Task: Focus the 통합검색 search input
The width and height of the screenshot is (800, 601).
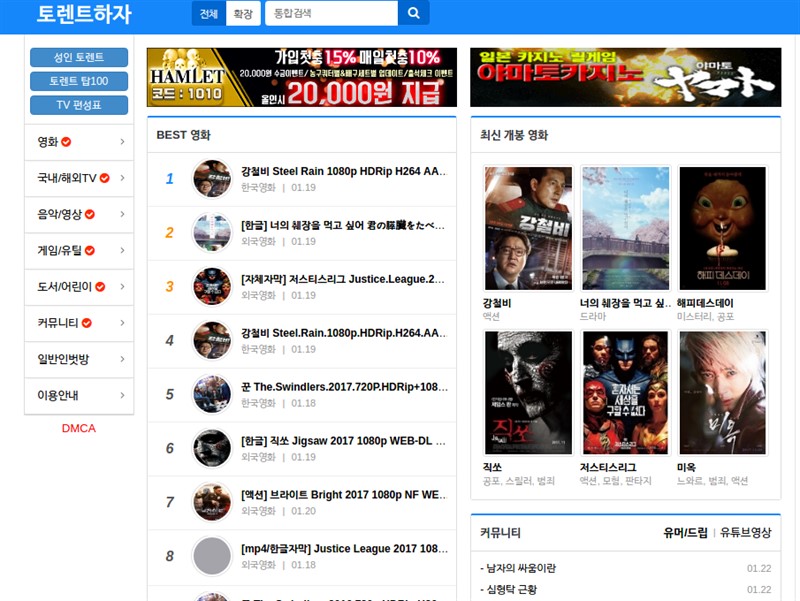Action: 331,13
